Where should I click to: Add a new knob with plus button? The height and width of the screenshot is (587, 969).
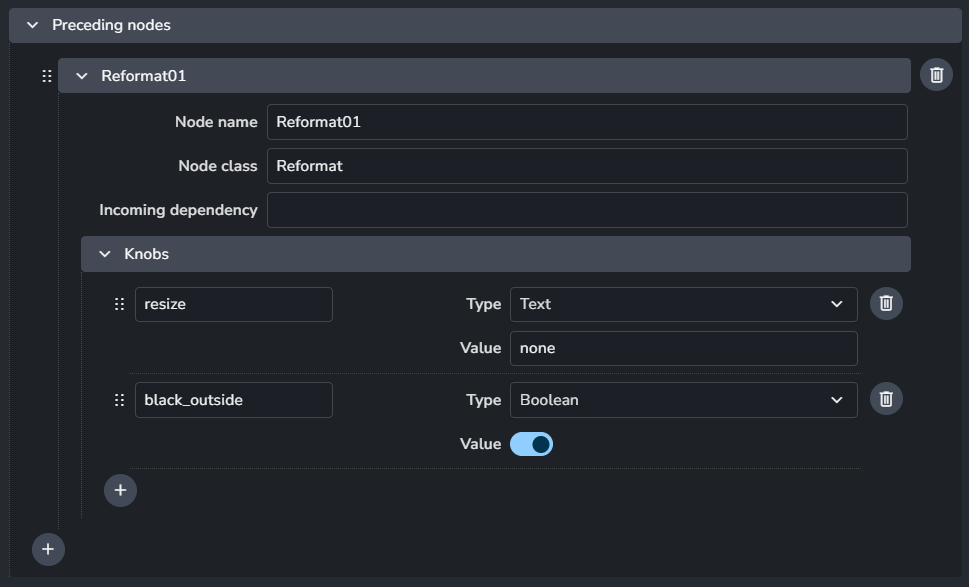coord(120,490)
